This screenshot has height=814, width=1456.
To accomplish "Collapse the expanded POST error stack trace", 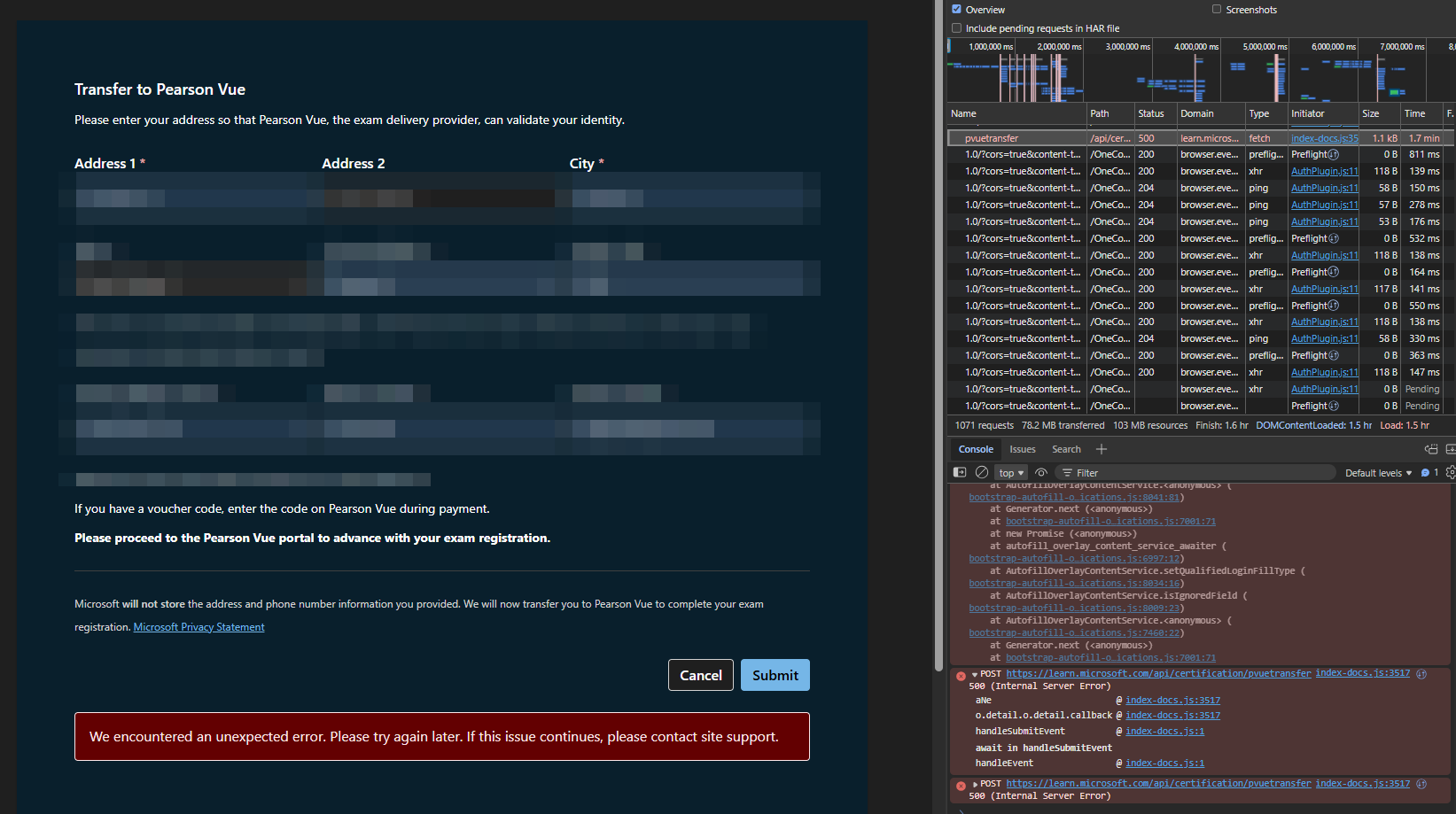I will click(x=975, y=675).
